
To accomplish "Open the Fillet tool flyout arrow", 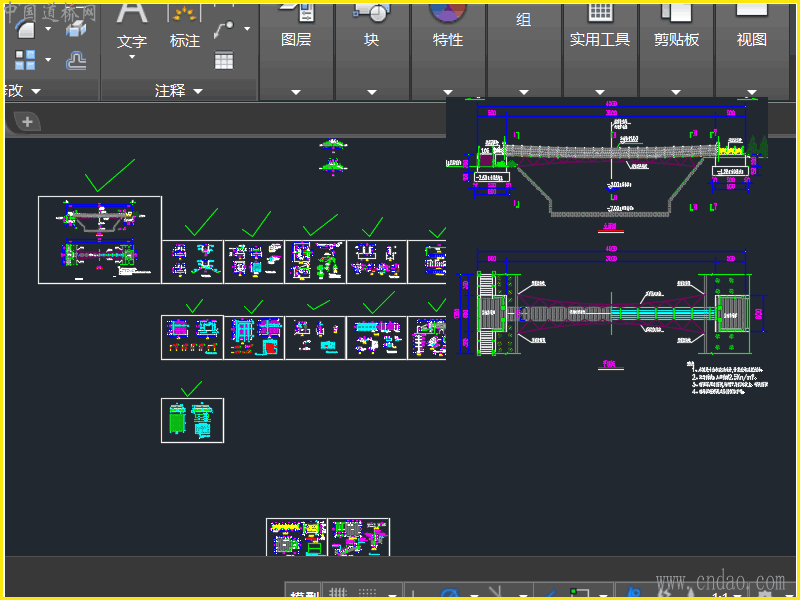I will tap(48, 29).
